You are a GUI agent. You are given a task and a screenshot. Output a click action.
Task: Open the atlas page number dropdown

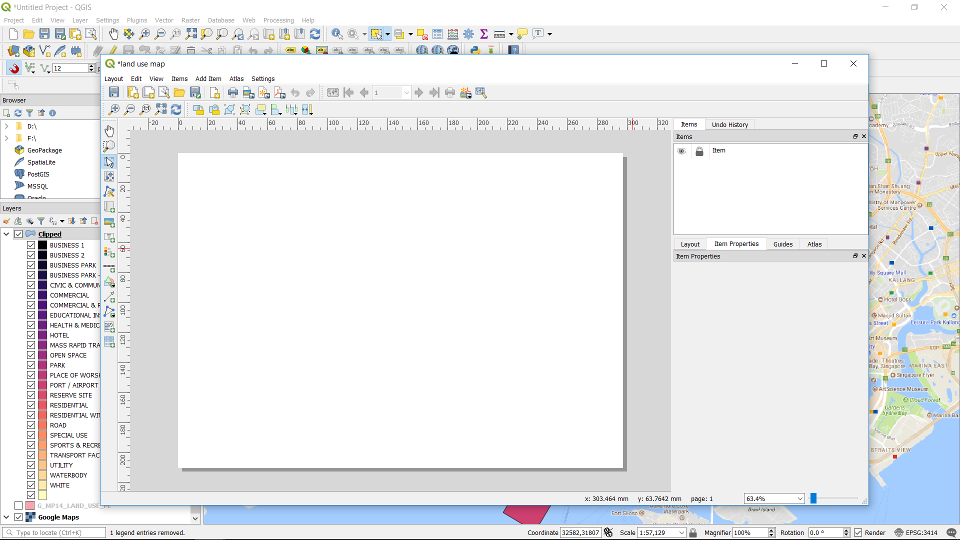pos(406,93)
